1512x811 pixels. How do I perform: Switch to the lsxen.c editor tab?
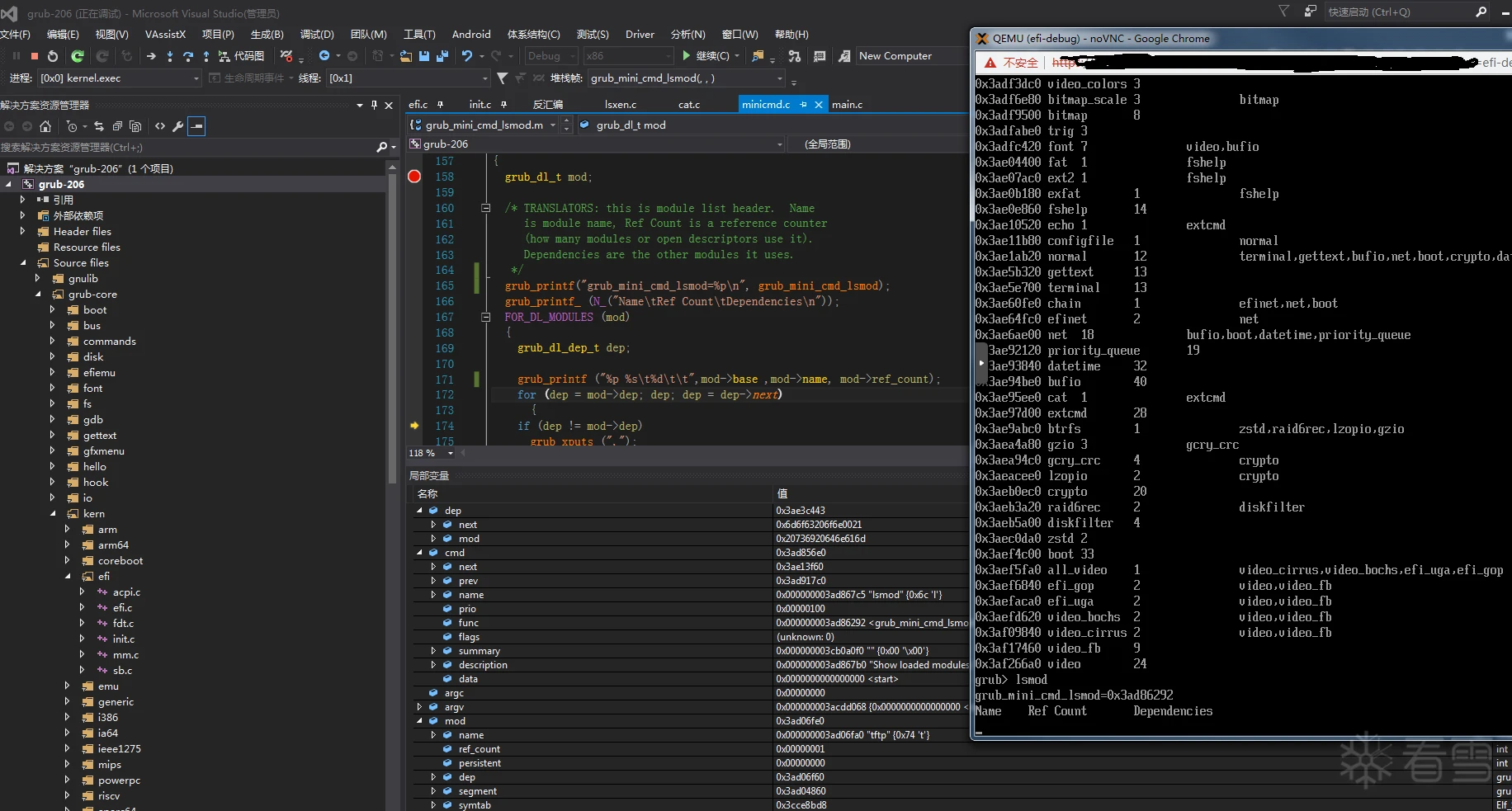click(x=620, y=105)
